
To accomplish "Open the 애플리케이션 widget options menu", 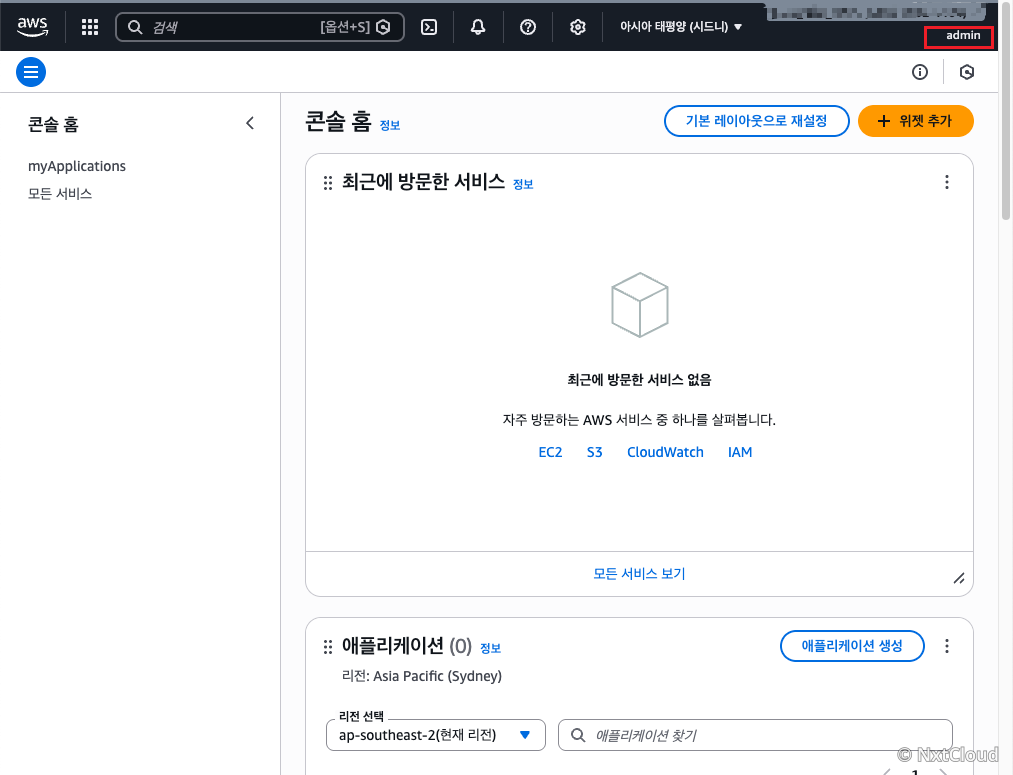I will point(947,646).
